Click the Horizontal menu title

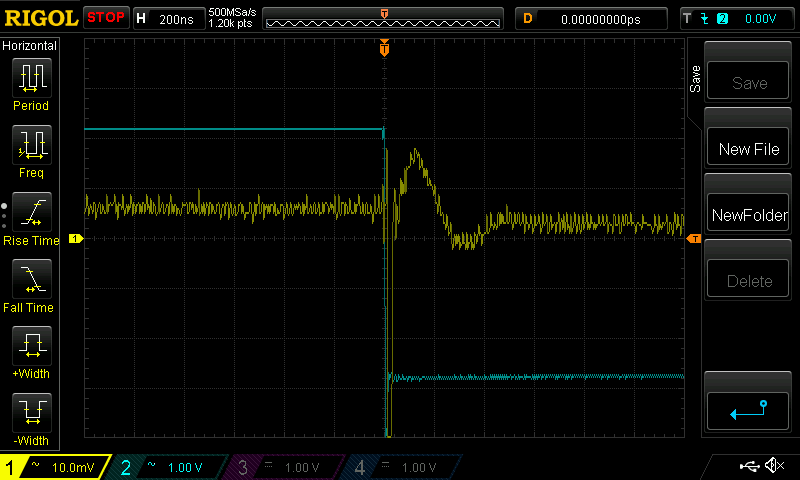[29, 46]
